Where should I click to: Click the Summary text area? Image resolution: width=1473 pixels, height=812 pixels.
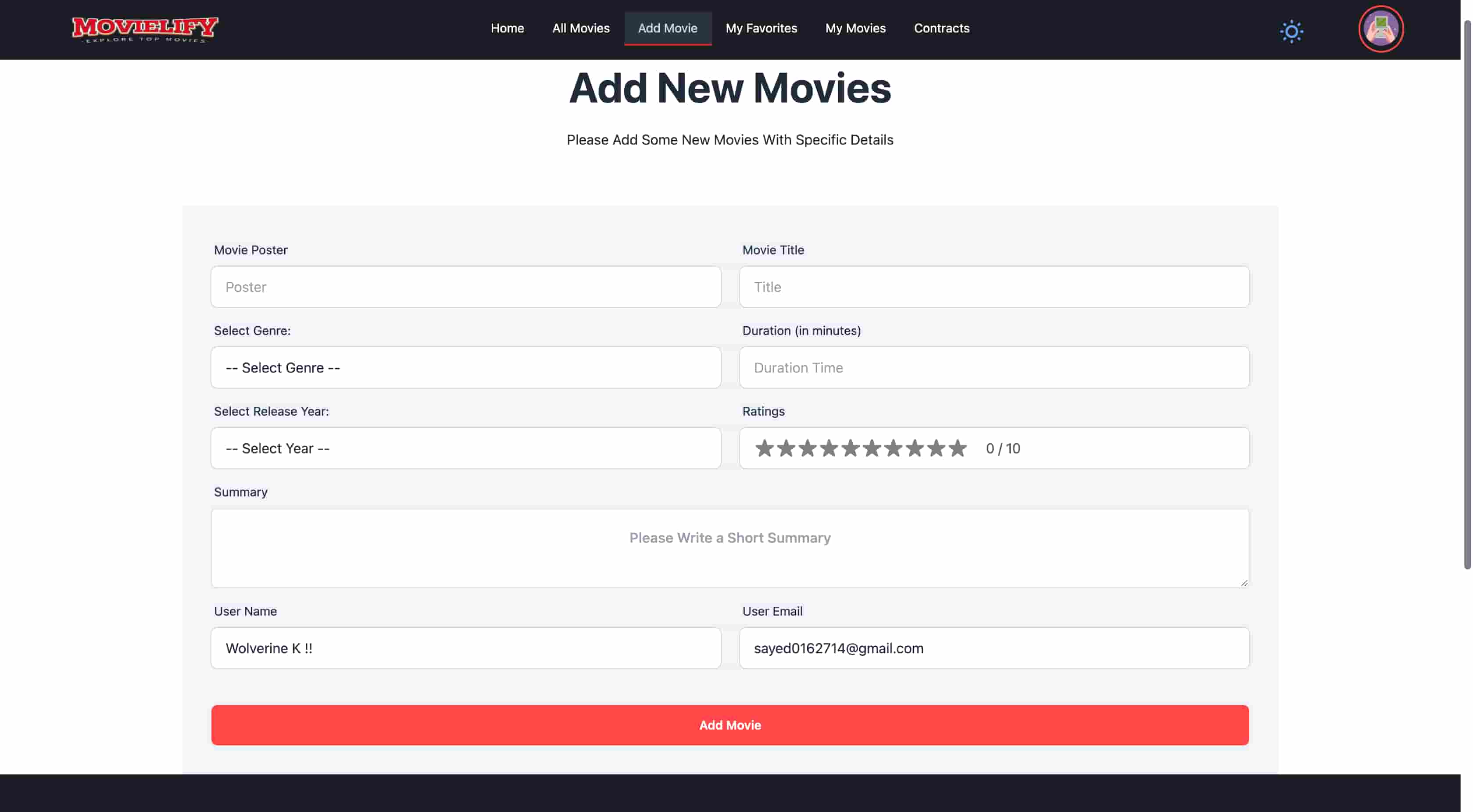729,548
